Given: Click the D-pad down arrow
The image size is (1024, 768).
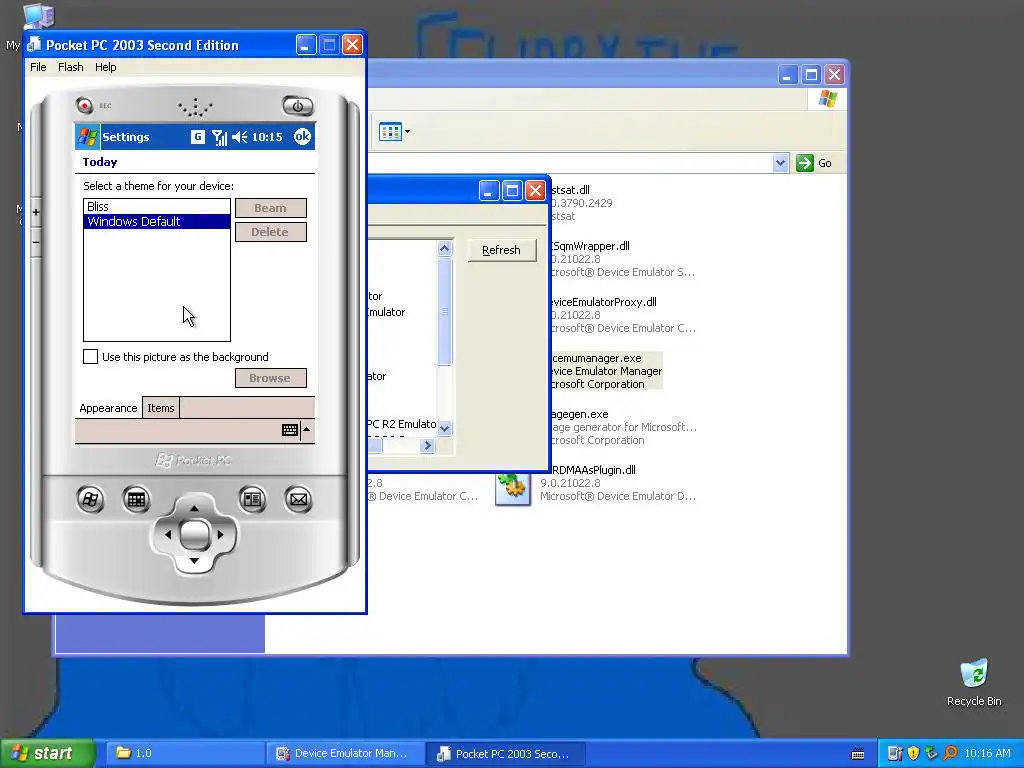Looking at the screenshot, I should pos(194,561).
